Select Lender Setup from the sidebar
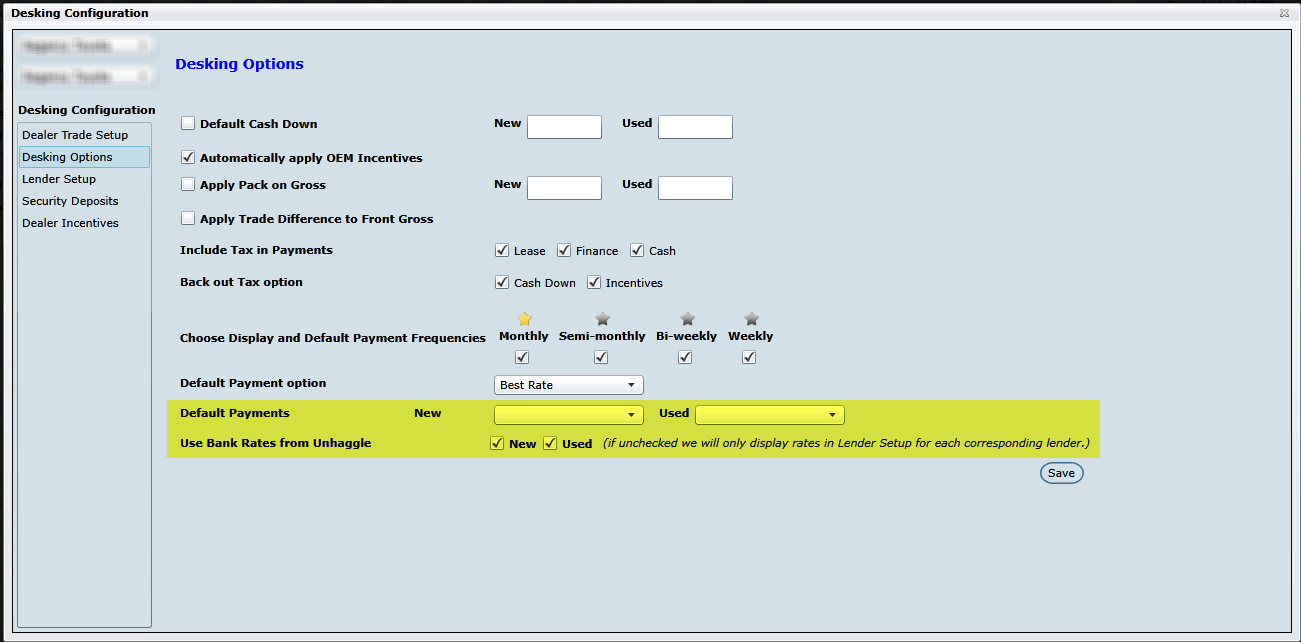The height and width of the screenshot is (642, 1301). [x=59, y=179]
